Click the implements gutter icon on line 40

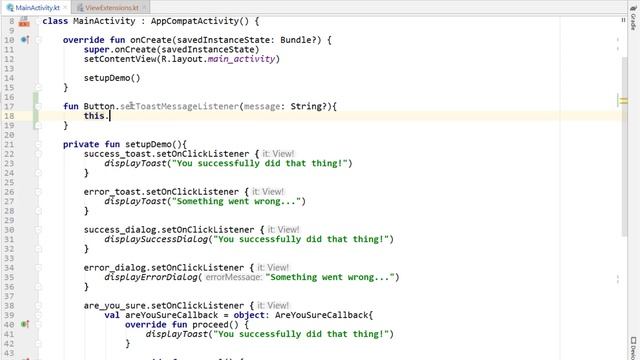pyautogui.click(x=25, y=324)
